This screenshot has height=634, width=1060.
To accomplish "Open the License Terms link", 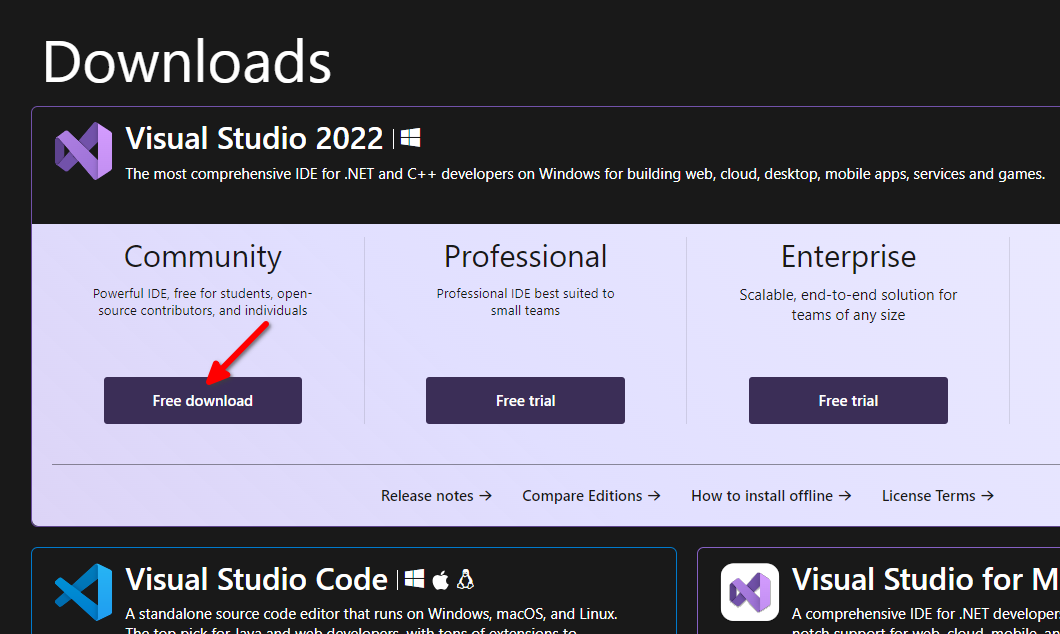I will [x=938, y=495].
